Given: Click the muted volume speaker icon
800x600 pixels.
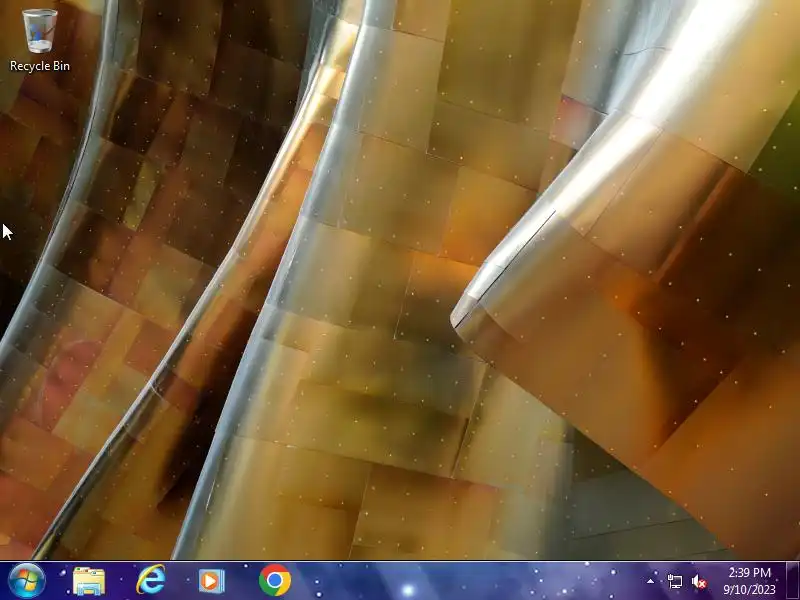Looking at the screenshot, I should click(x=699, y=581).
